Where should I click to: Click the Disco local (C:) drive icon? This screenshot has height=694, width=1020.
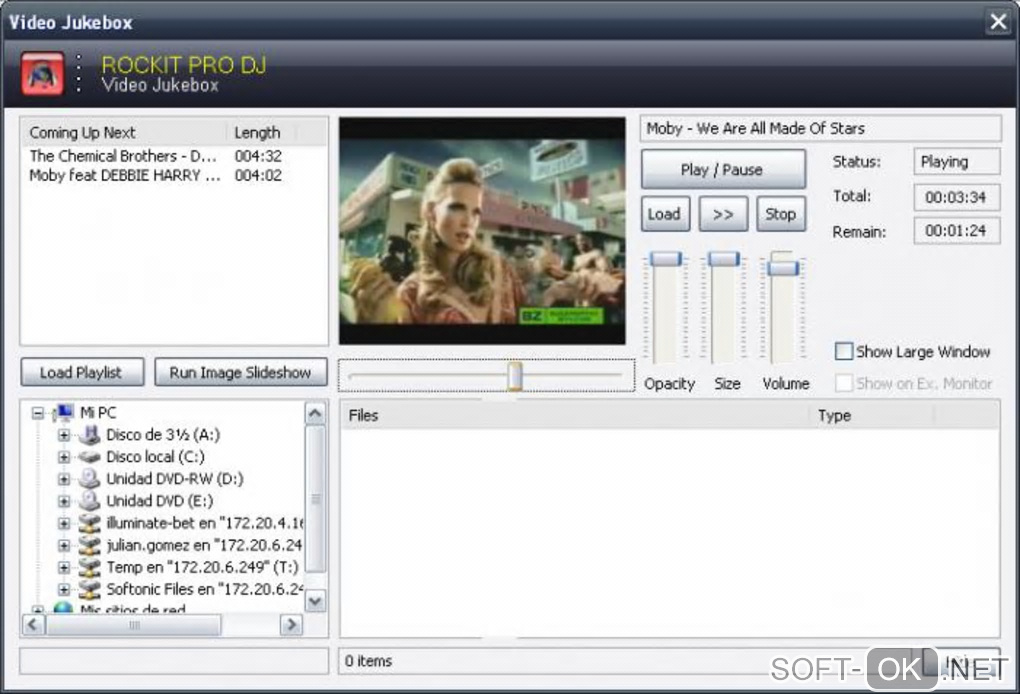[x=89, y=457]
